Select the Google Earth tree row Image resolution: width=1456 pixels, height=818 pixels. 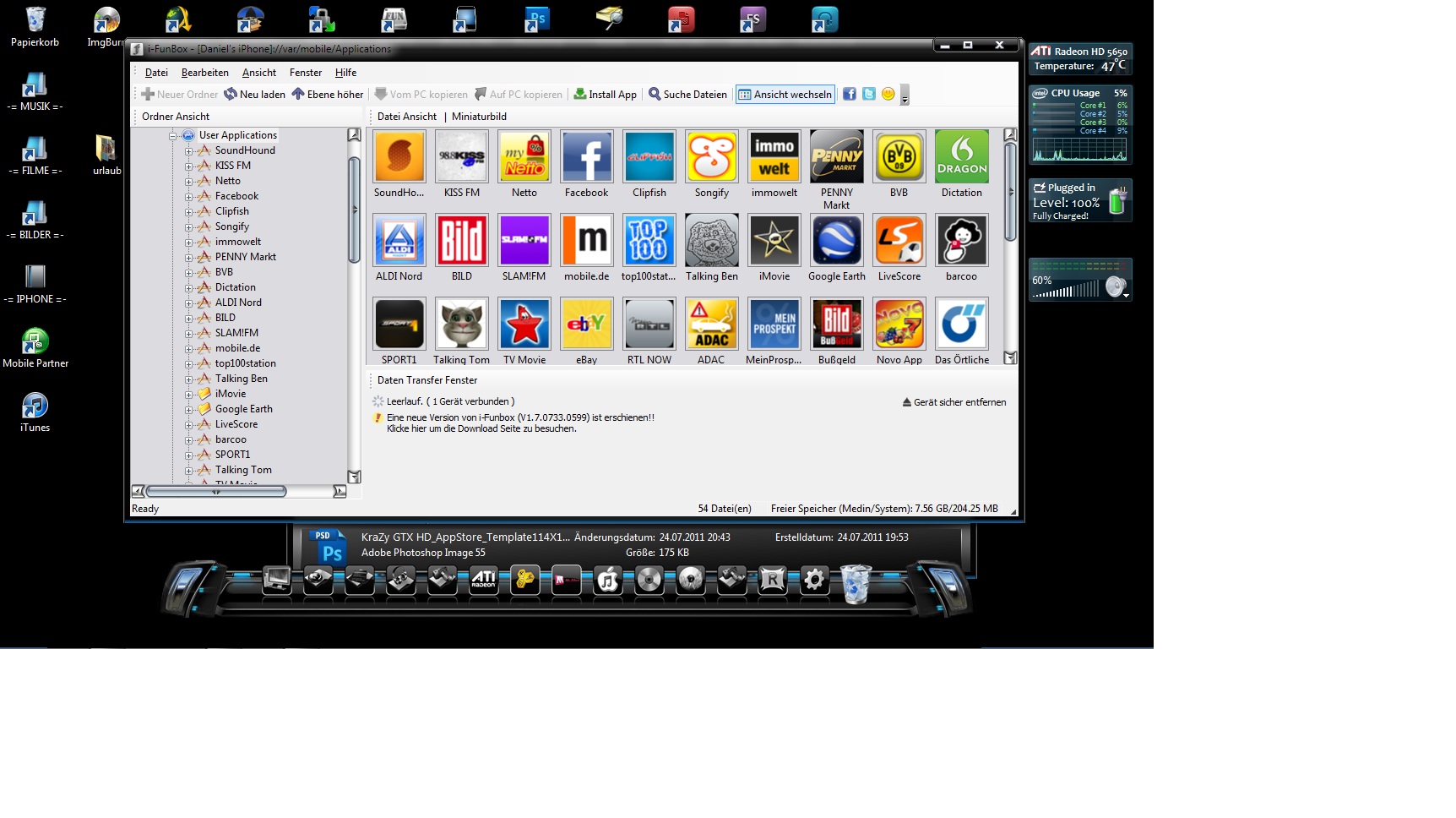(x=243, y=409)
